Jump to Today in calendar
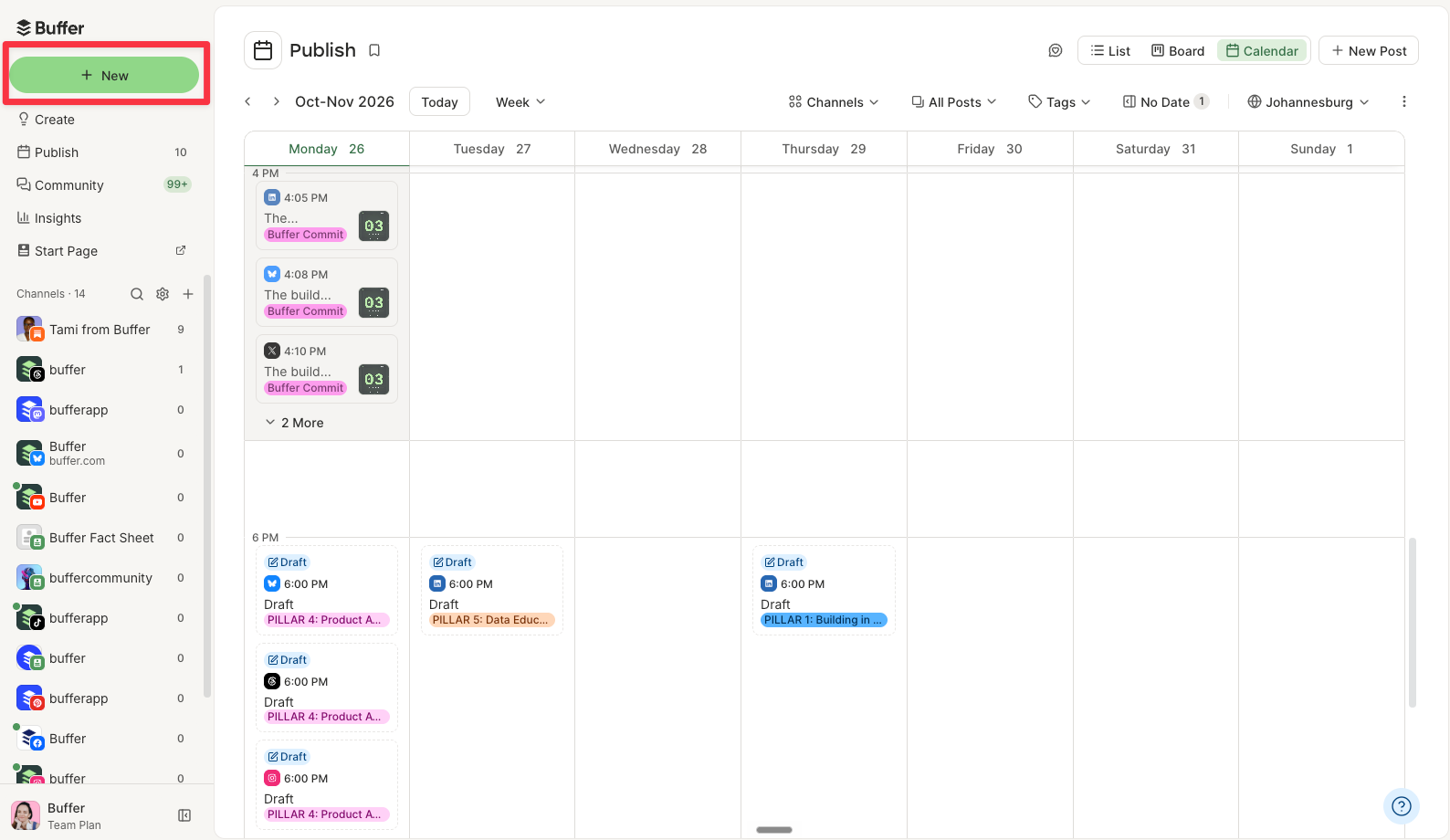1450x840 pixels. (x=439, y=101)
